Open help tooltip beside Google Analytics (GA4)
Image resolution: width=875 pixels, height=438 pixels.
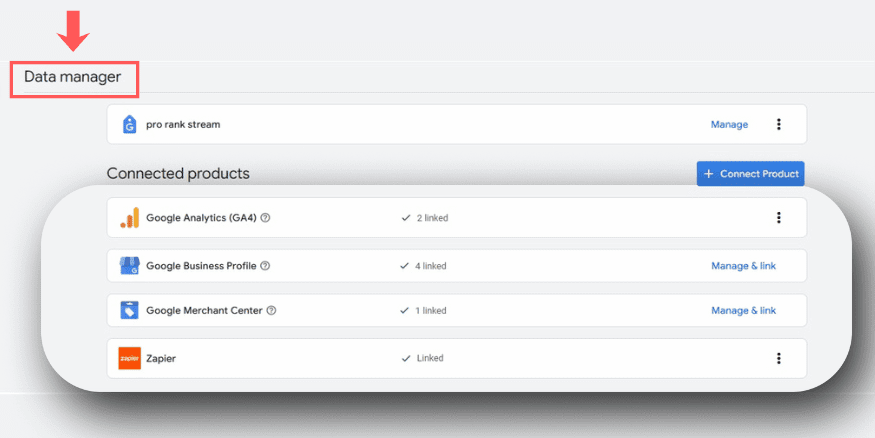(265, 218)
